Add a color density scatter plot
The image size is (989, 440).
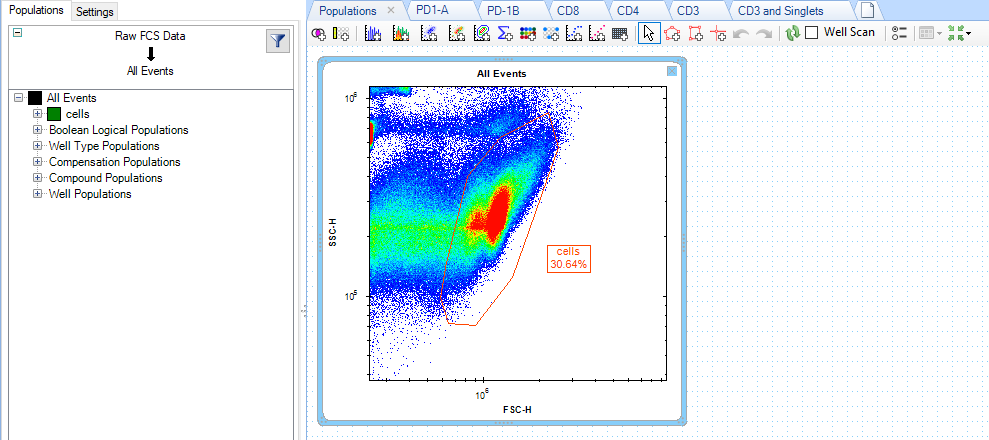[x=457, y=33]
